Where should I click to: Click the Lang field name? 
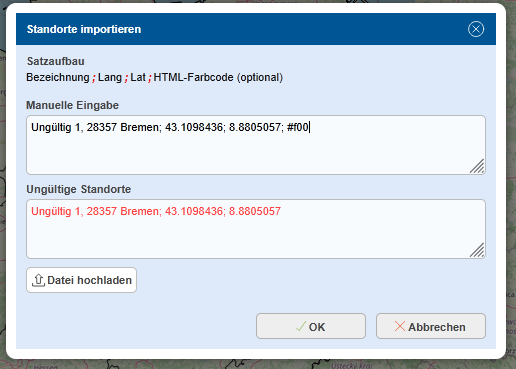110,77
